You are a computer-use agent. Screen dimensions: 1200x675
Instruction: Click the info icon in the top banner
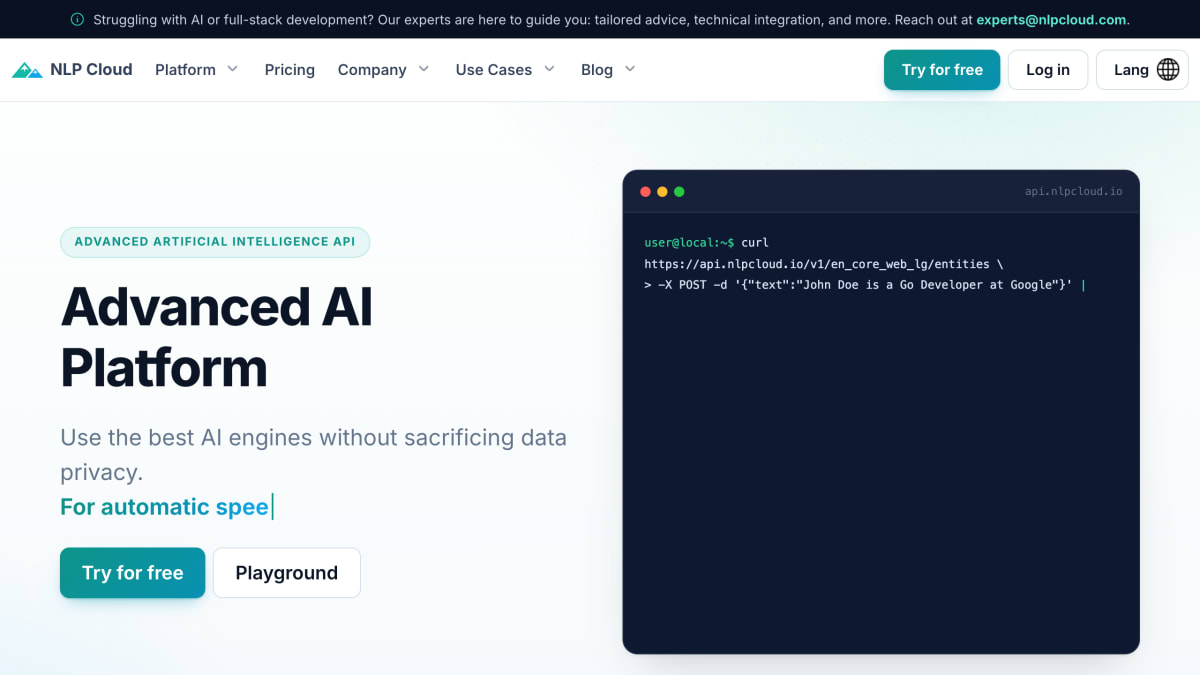pos(78,19)
